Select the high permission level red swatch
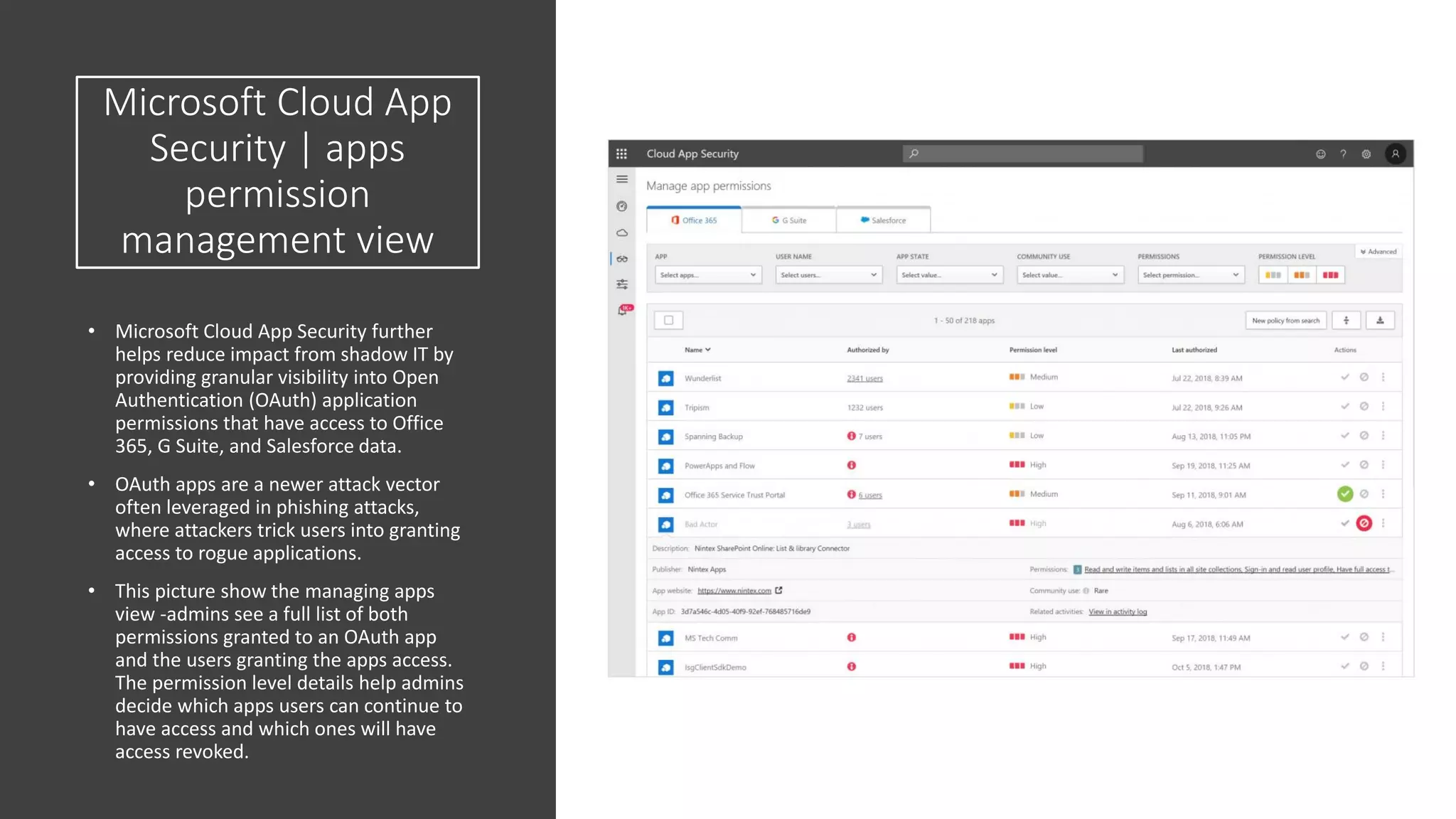Viewport: 1456px width, 819px height. click(1330, 275)
